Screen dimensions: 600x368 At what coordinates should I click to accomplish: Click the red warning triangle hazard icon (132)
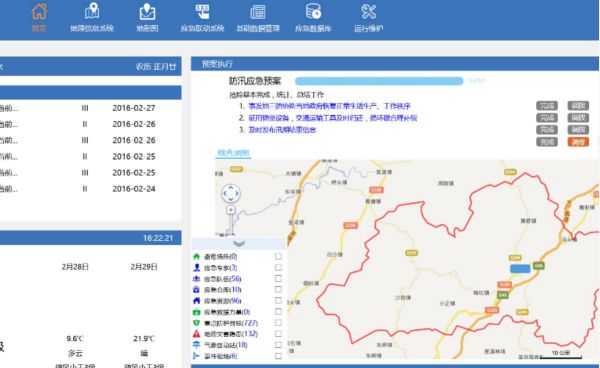click(196, 334)
